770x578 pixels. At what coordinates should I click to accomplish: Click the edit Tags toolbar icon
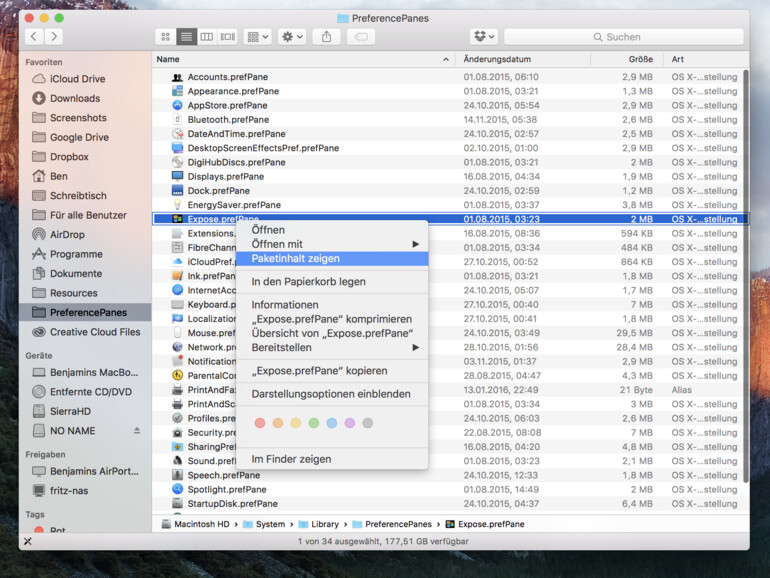[x=360, y=37]
